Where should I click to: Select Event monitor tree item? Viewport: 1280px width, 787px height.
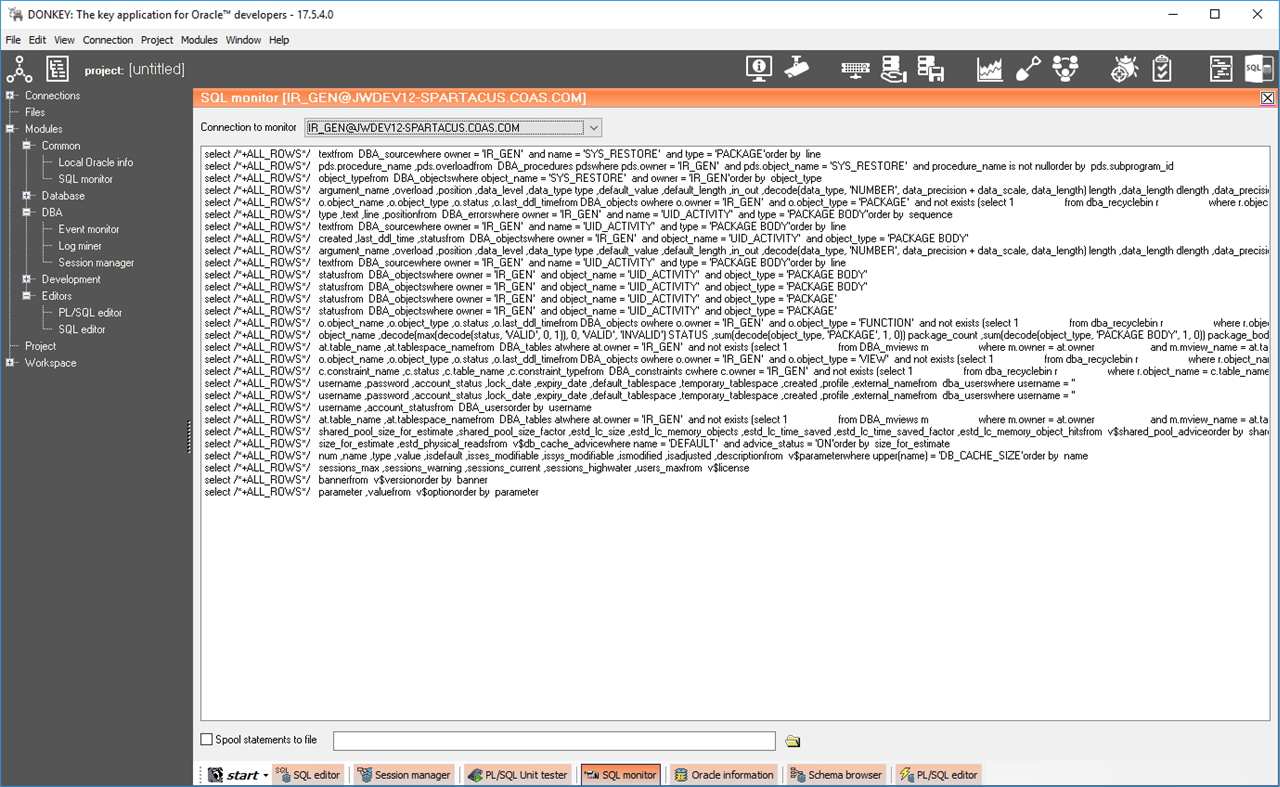[88, 229]
